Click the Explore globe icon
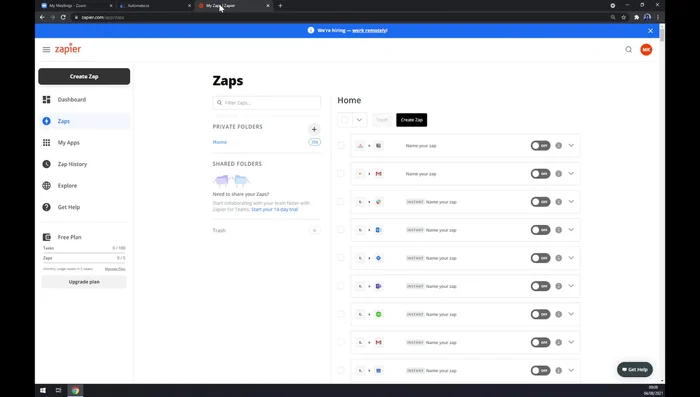 coord(46,185)
